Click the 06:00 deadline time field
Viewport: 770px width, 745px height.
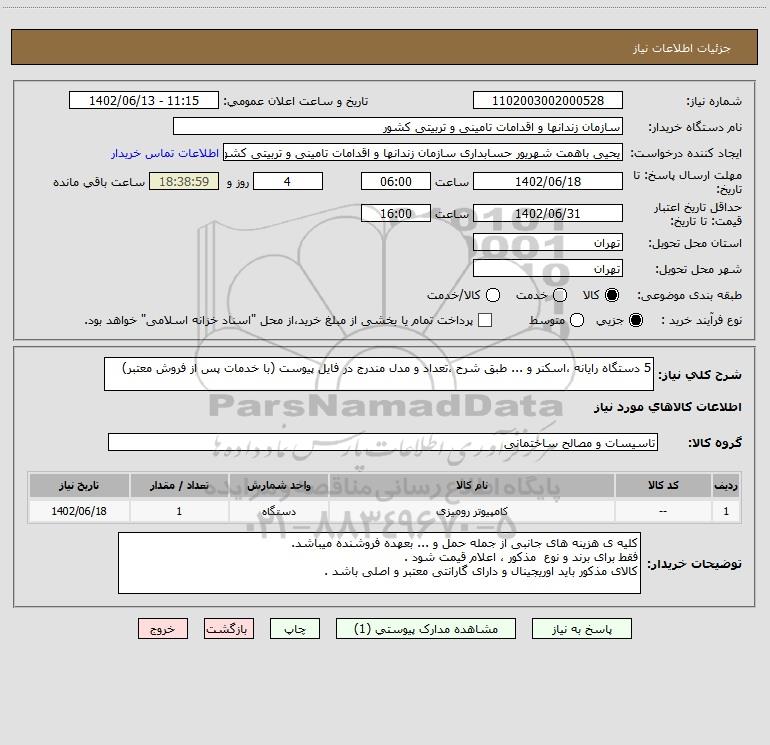pos(396,181)
